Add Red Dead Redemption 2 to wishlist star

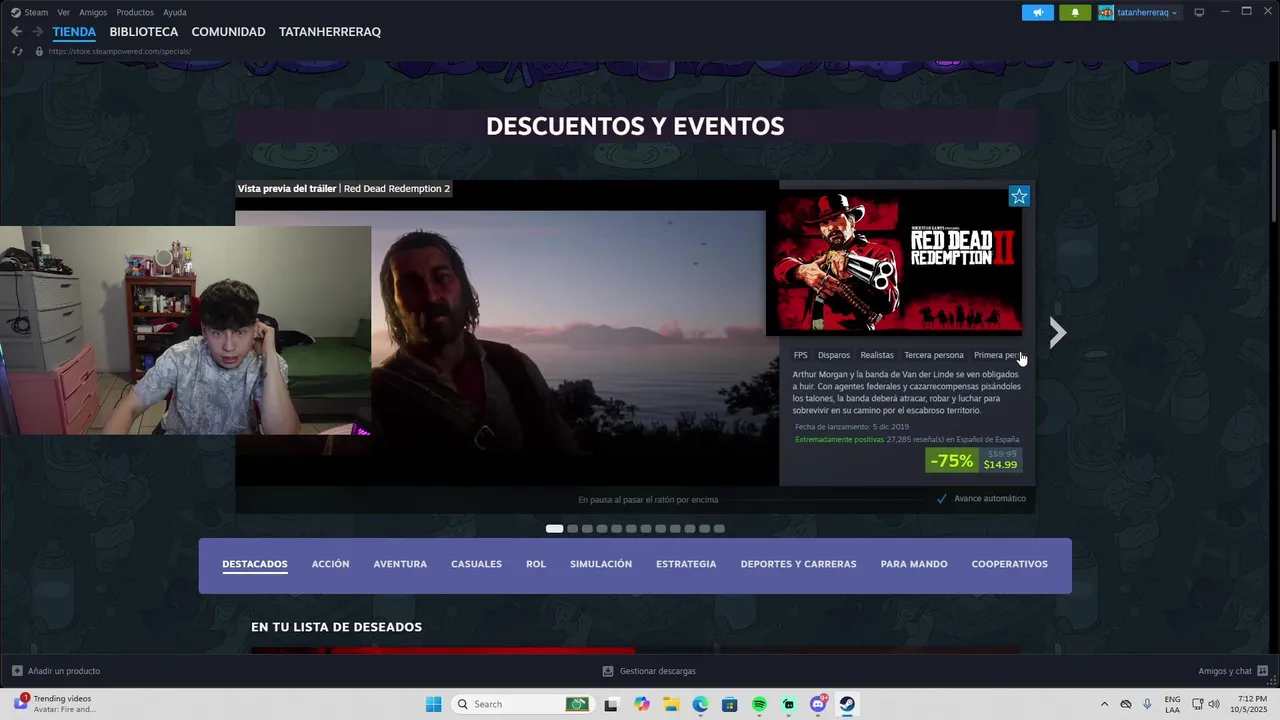1019,196
